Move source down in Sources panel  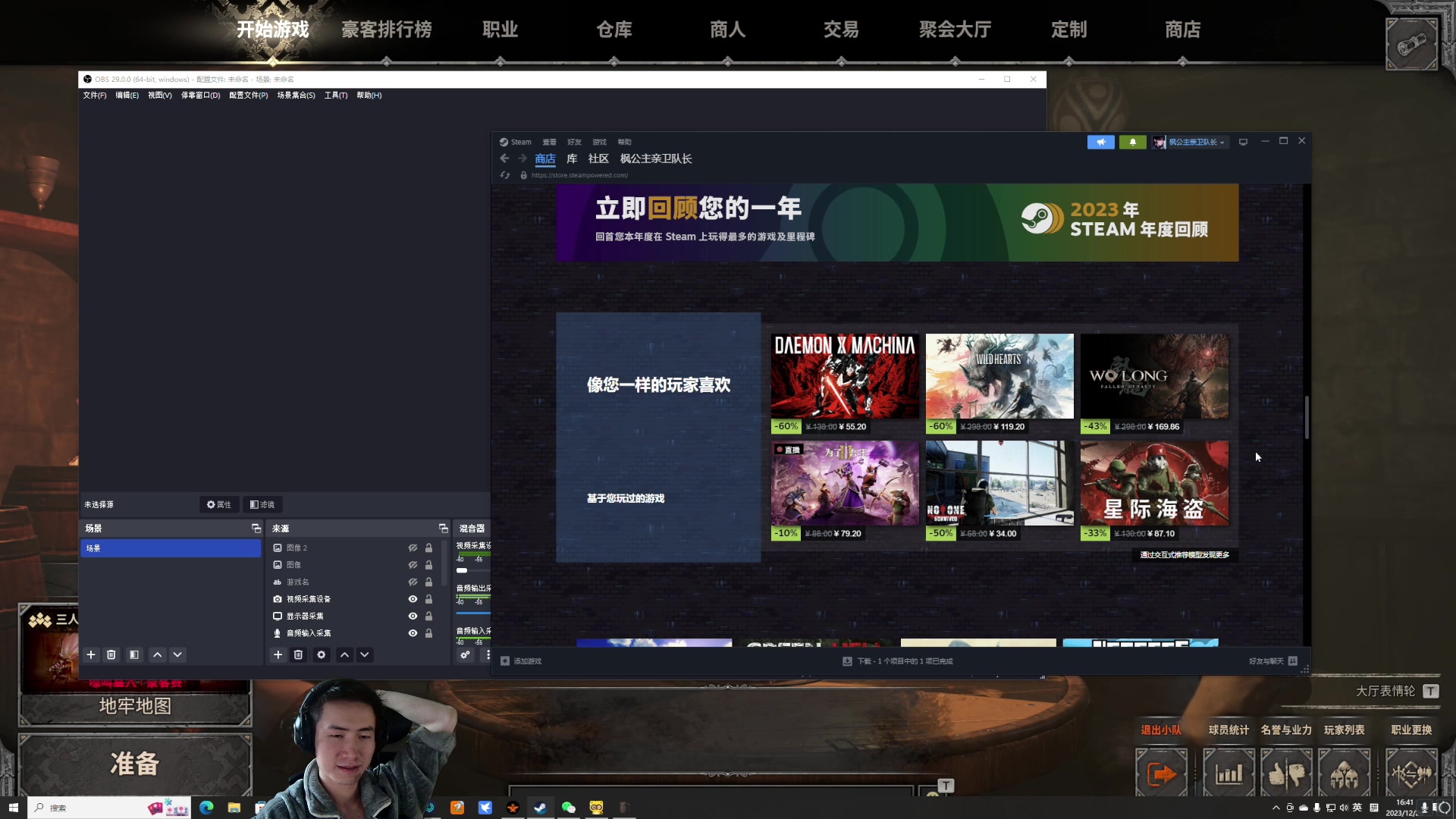pyautogui.click(x=365, y=654)
